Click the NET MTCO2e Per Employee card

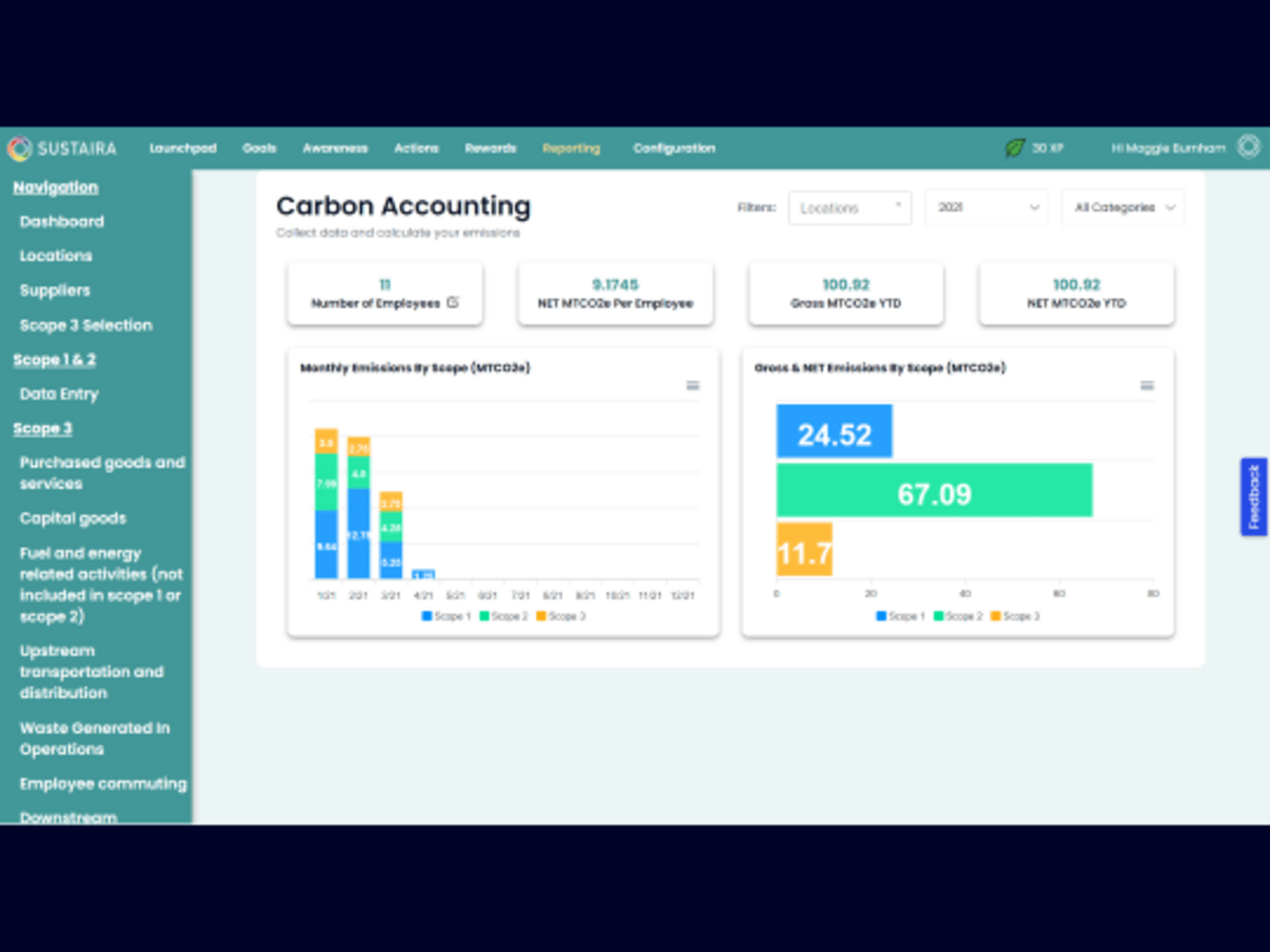615,294
